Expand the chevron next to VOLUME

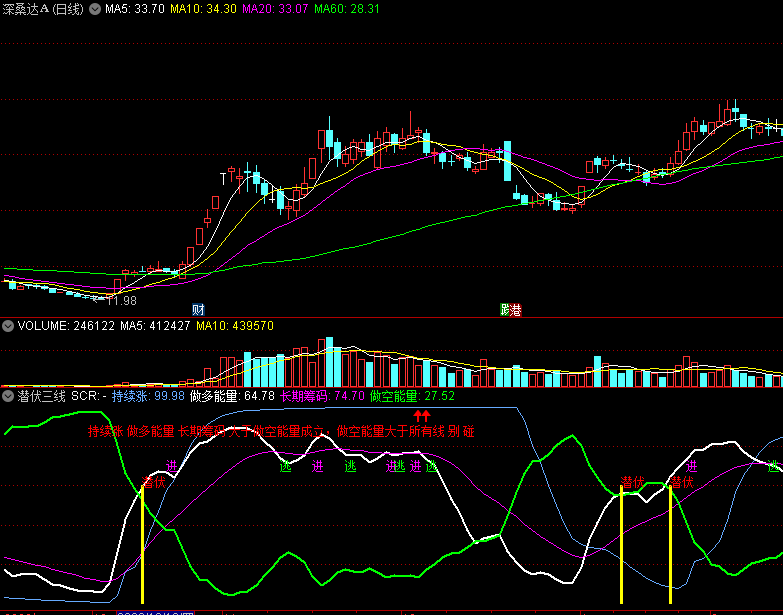pyautogui.click(x=7, y=326)
